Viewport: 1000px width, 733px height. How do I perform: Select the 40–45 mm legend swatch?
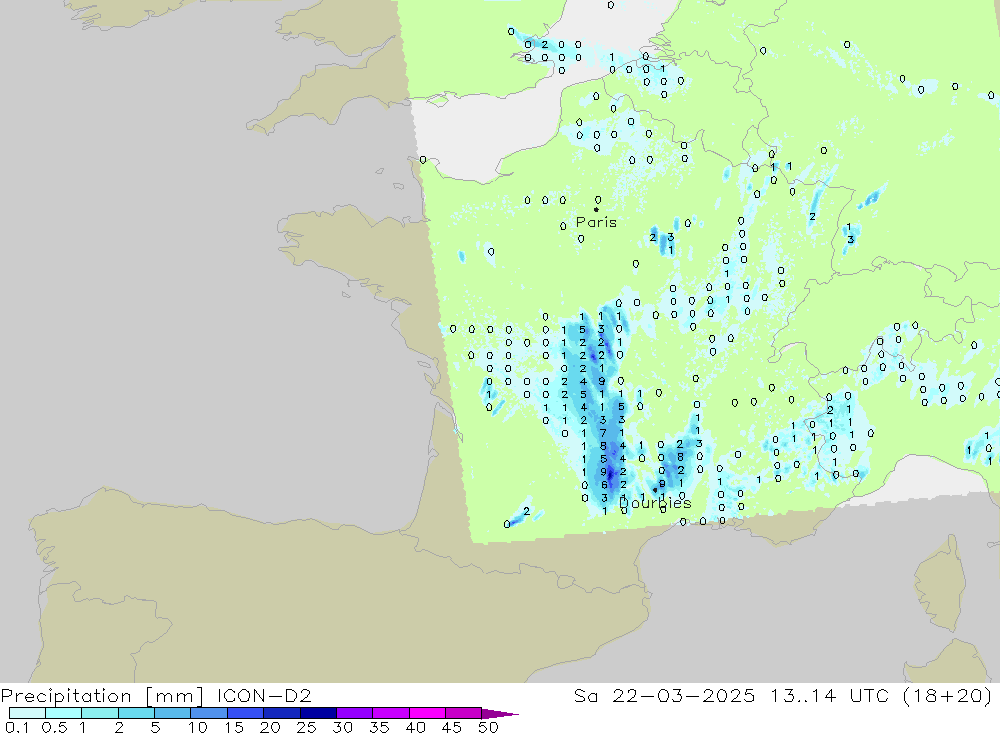pos(427,713)
